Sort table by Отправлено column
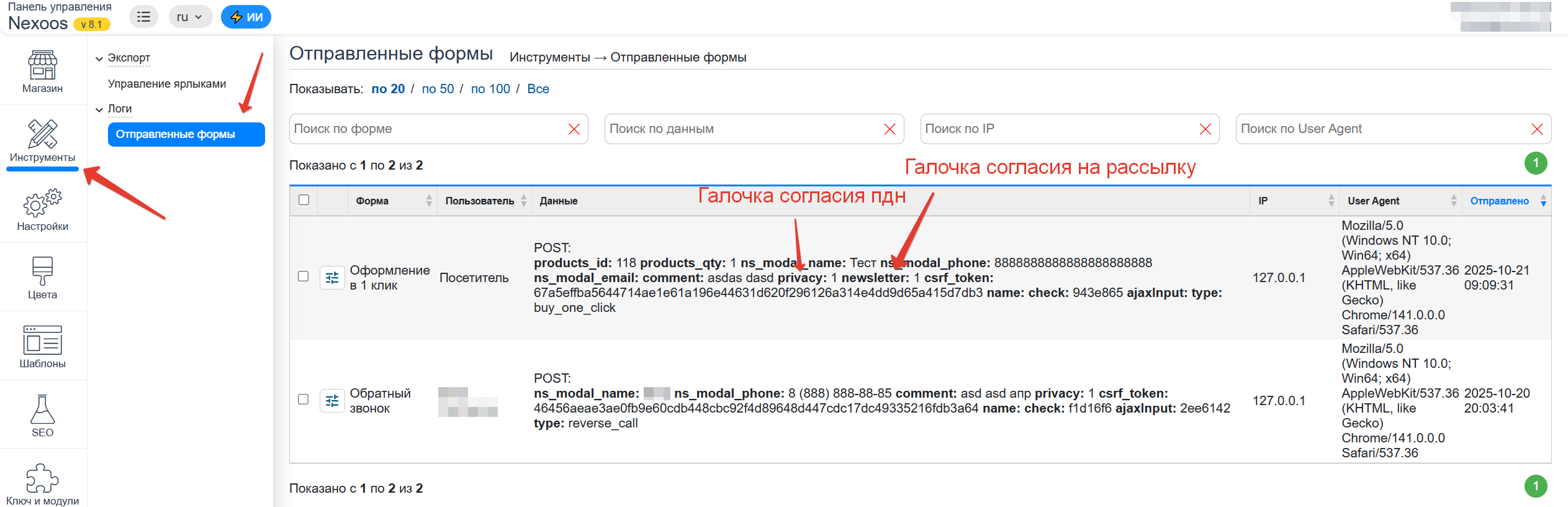Screen dimensions: 1568x507 1499,201
